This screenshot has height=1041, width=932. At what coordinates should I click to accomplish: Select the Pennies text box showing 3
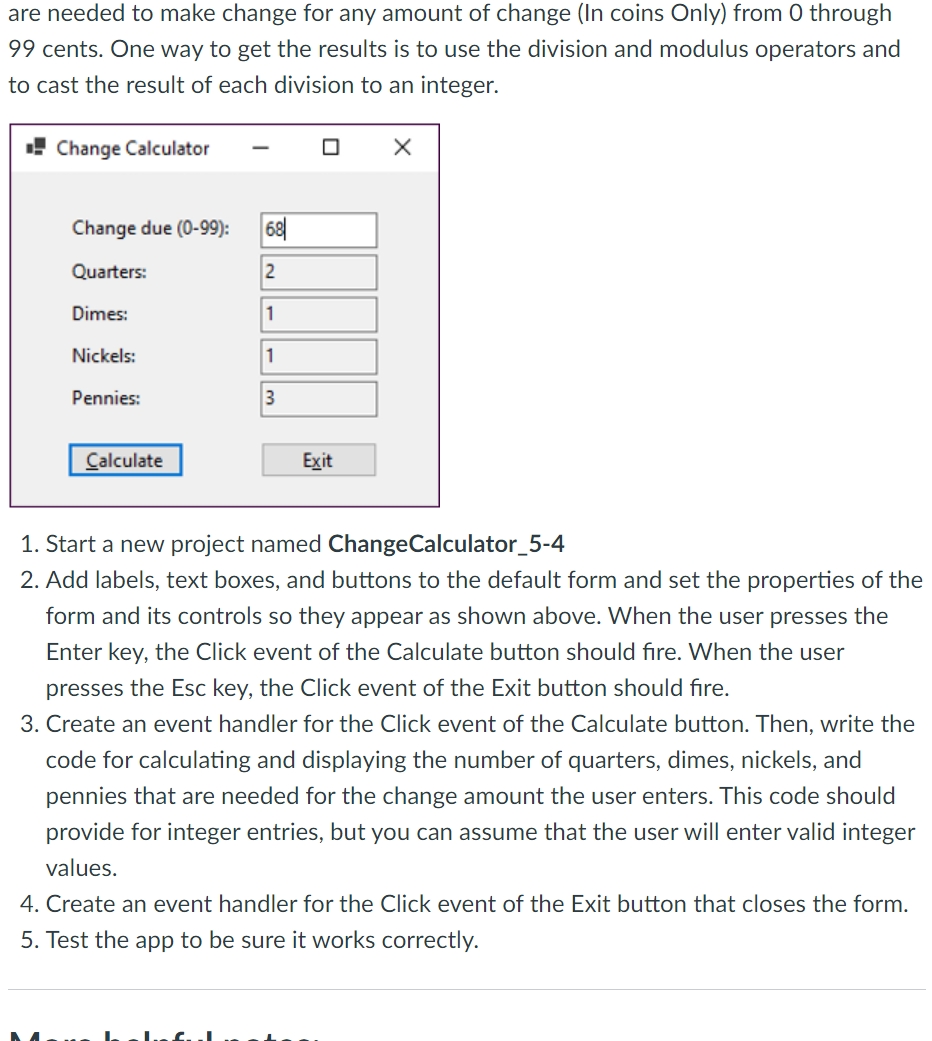coord(318,398)
